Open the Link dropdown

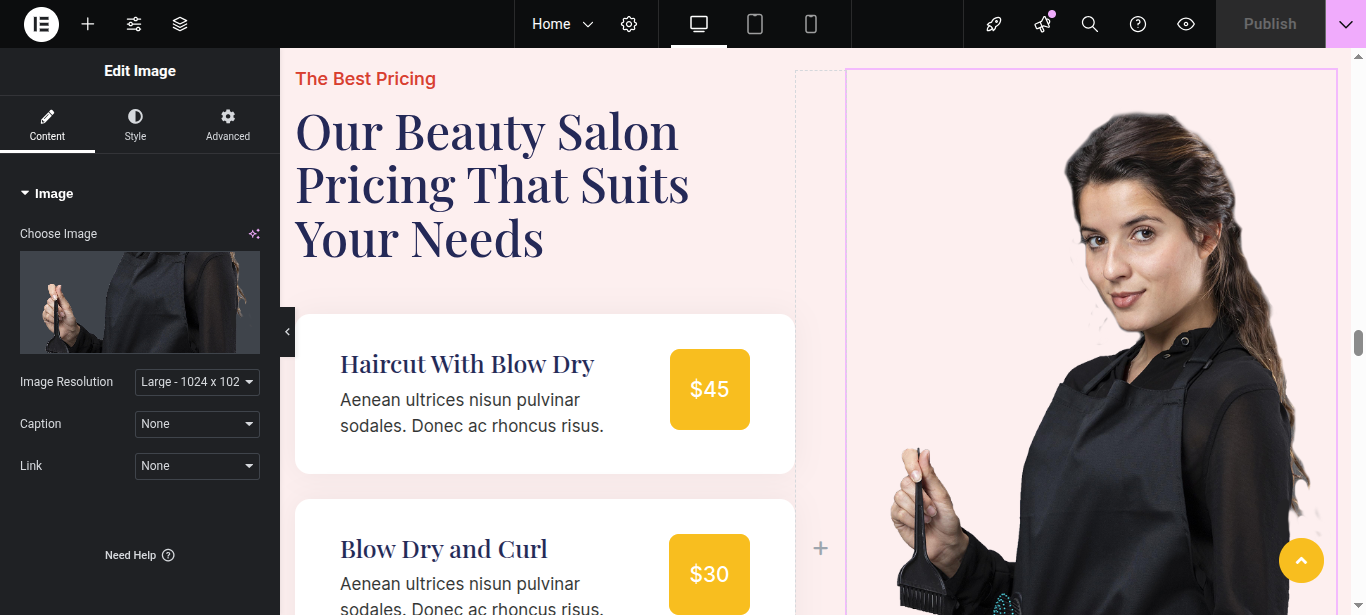[197, 466]
